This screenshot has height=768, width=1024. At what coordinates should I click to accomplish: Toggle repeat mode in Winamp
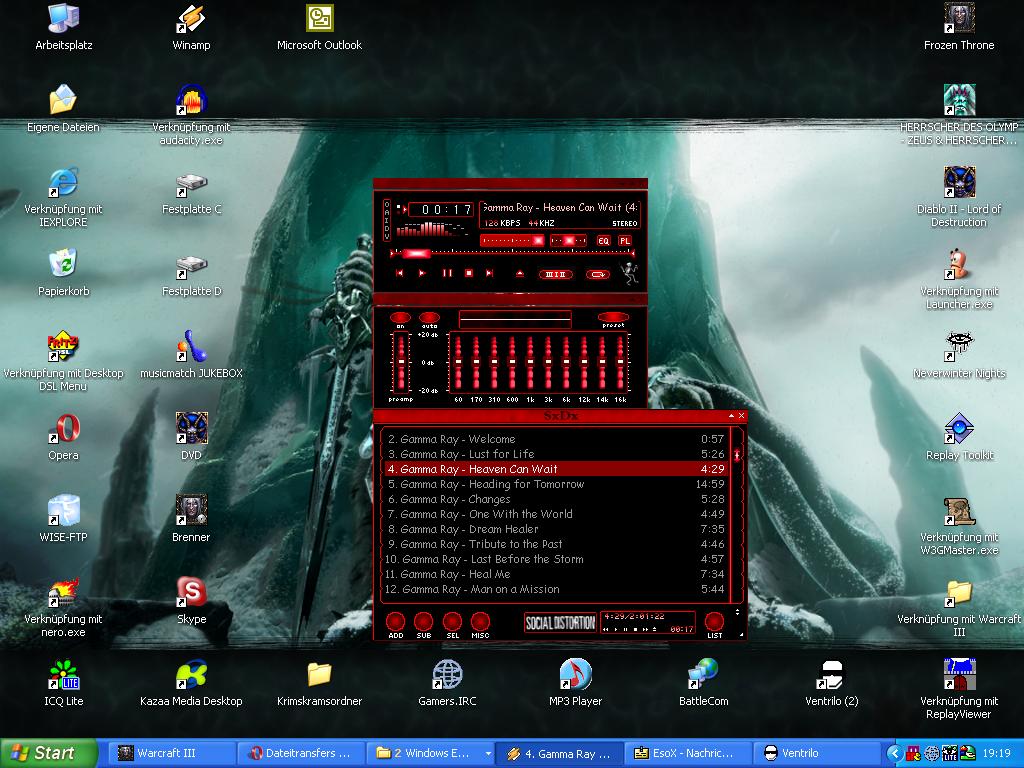(x=598, y=274)
